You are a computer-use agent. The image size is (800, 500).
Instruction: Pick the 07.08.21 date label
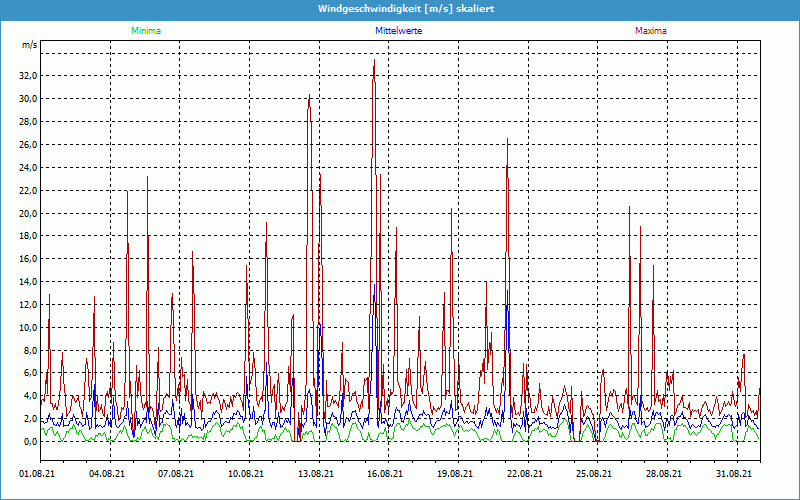[x=176, y=474]
